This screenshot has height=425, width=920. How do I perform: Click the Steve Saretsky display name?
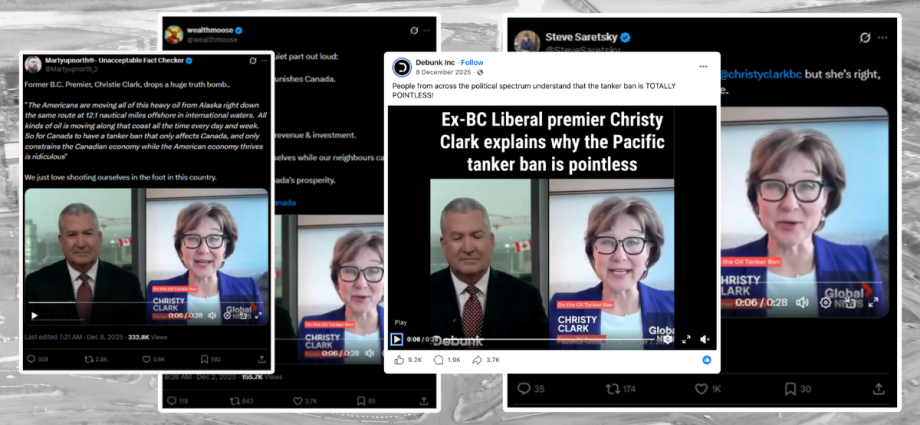point(581,38)
